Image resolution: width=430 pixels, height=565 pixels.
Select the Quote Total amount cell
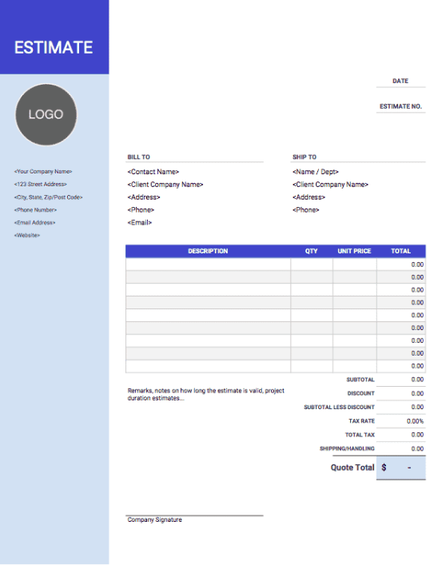click(401, 468)
